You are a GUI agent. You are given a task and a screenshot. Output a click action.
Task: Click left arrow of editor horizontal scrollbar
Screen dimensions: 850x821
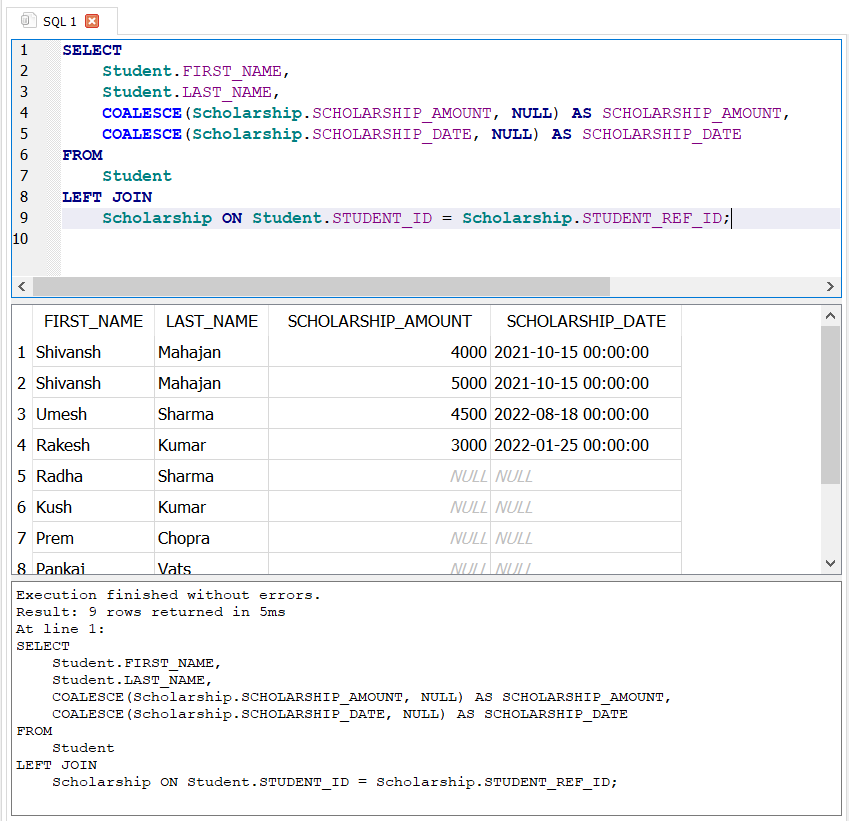[x=22, y=286]
